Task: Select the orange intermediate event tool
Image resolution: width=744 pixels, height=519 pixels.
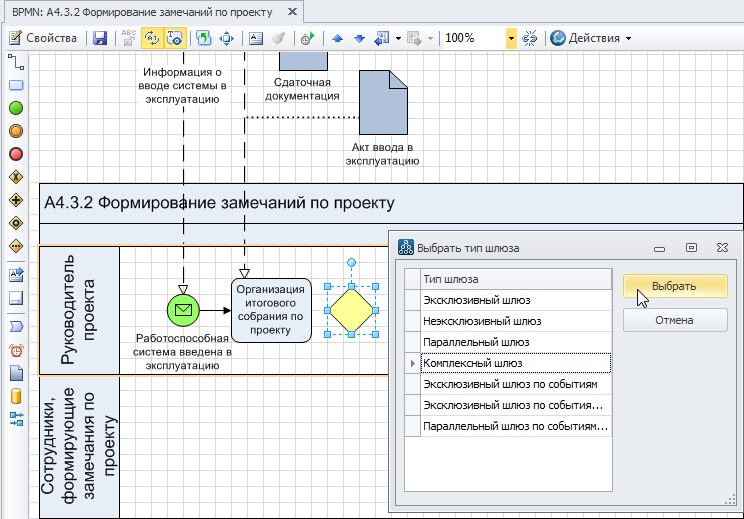Action: click(16, 131)
